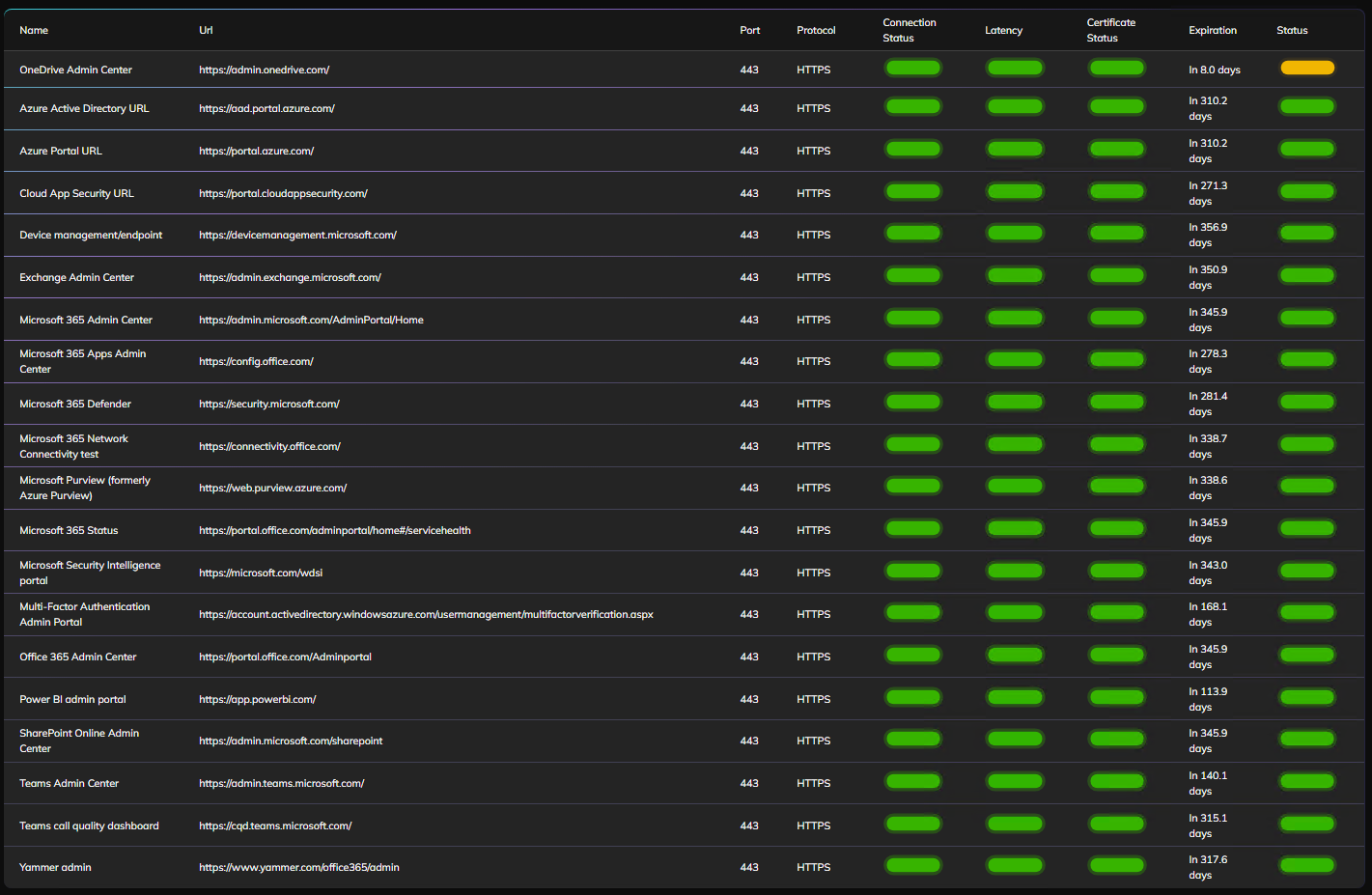
Task: Select the 'Microsoft 365 Defender' name cell
Action: (75, 404)
